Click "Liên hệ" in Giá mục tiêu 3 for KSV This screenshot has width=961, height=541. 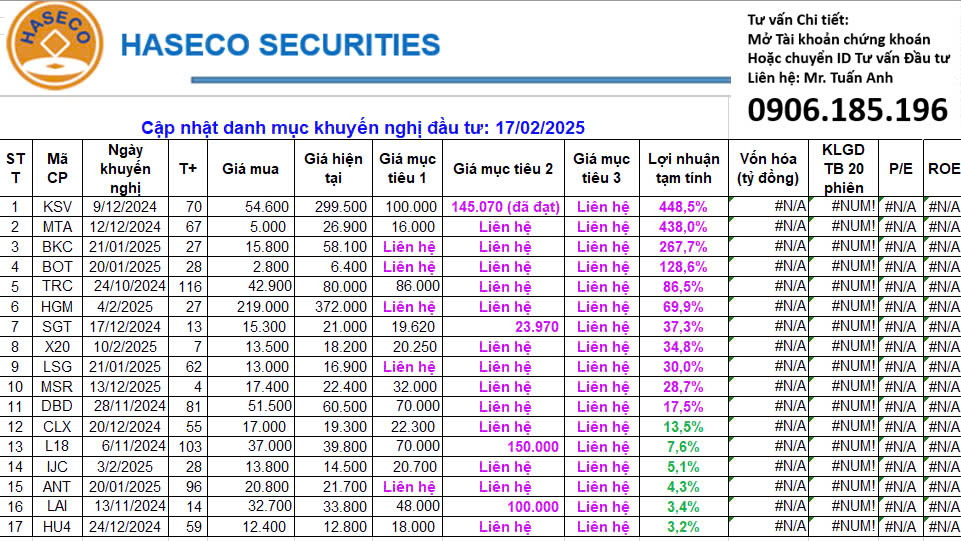pyautogui.click(x=603, y=207)
